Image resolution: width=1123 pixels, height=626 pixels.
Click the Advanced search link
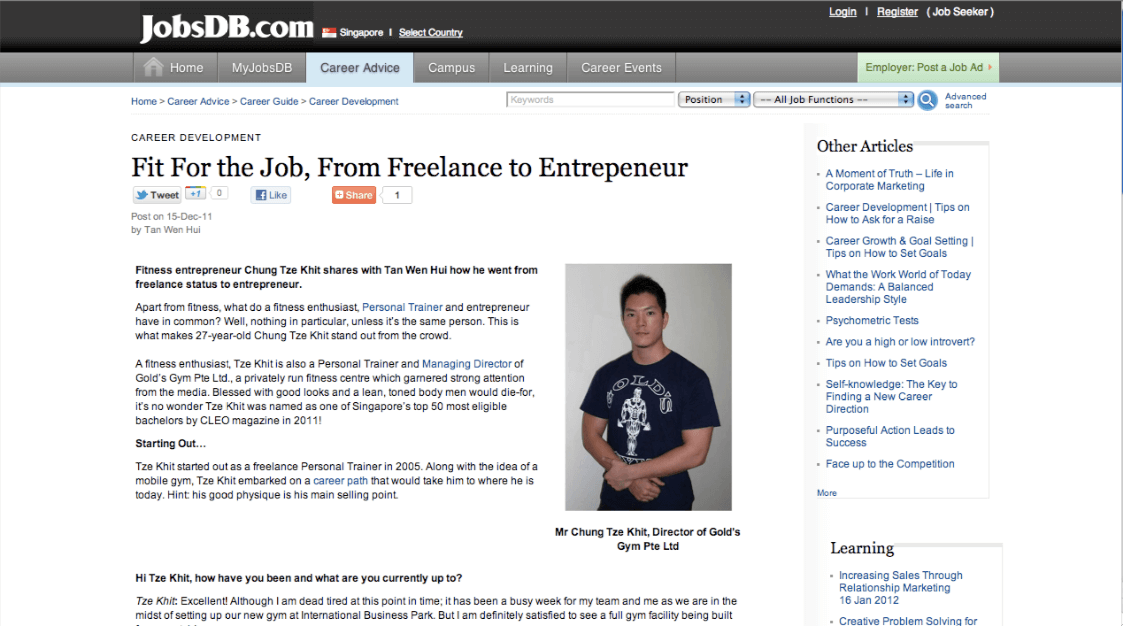tap(965, 100)
